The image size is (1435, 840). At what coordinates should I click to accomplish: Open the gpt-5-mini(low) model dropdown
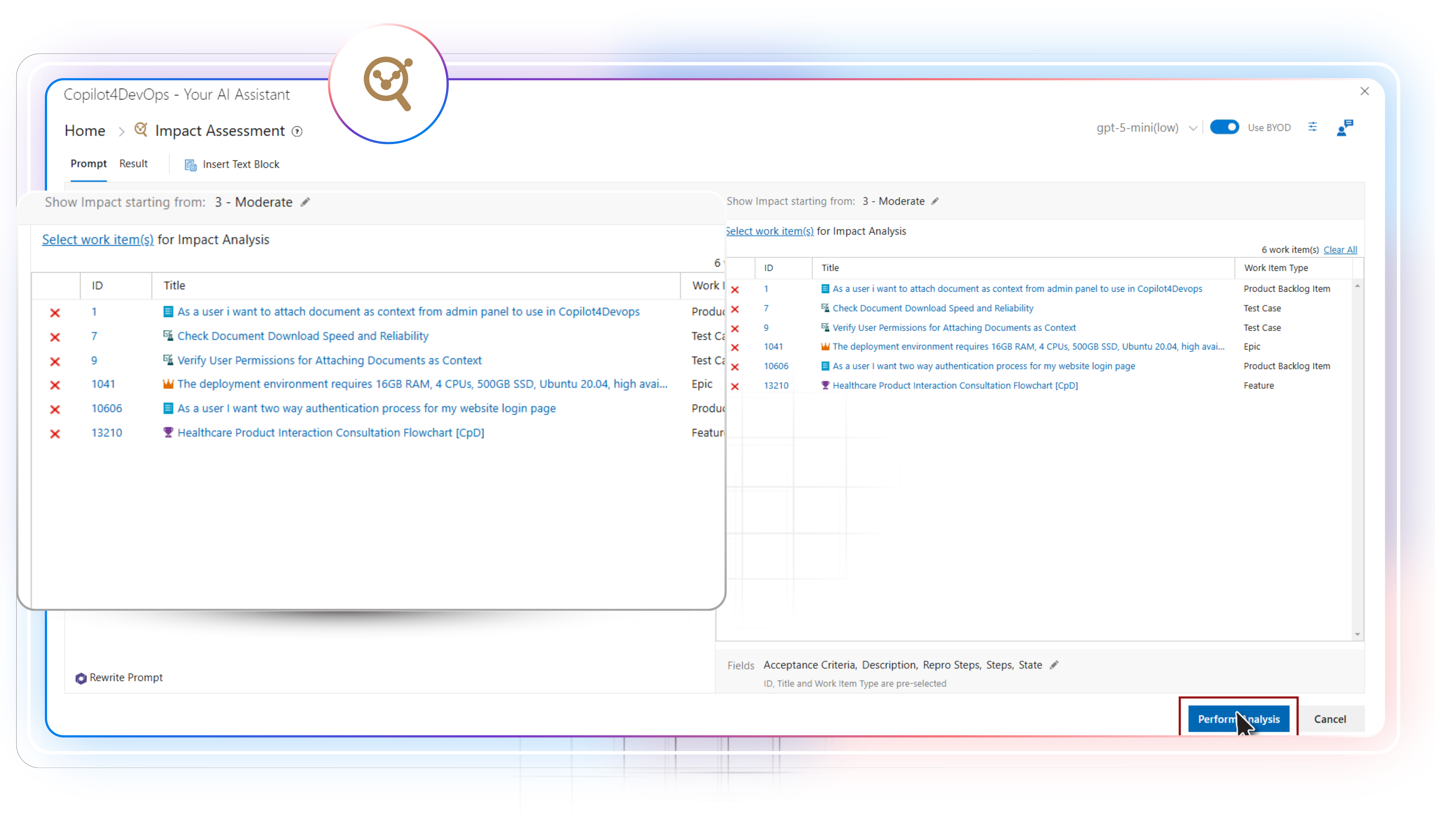[x=1137, y=128]
